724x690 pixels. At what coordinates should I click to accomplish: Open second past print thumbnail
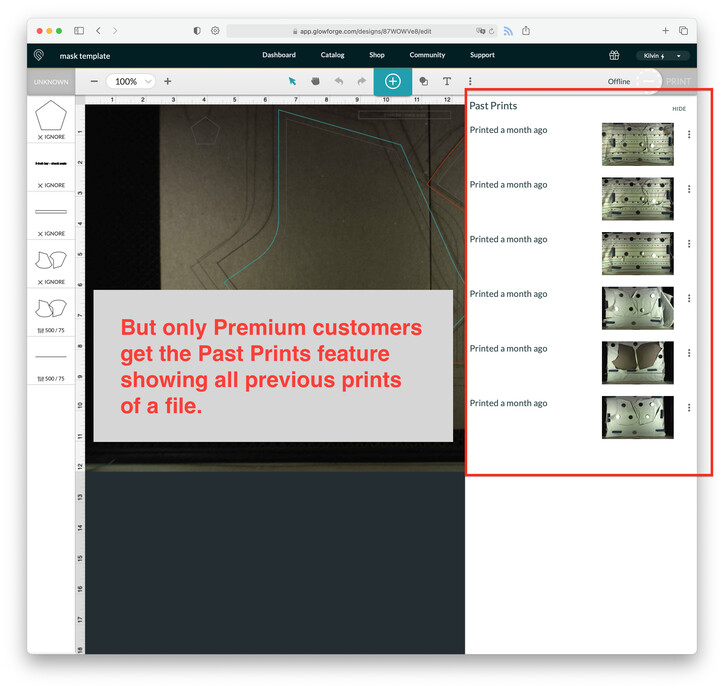point(638,199)
